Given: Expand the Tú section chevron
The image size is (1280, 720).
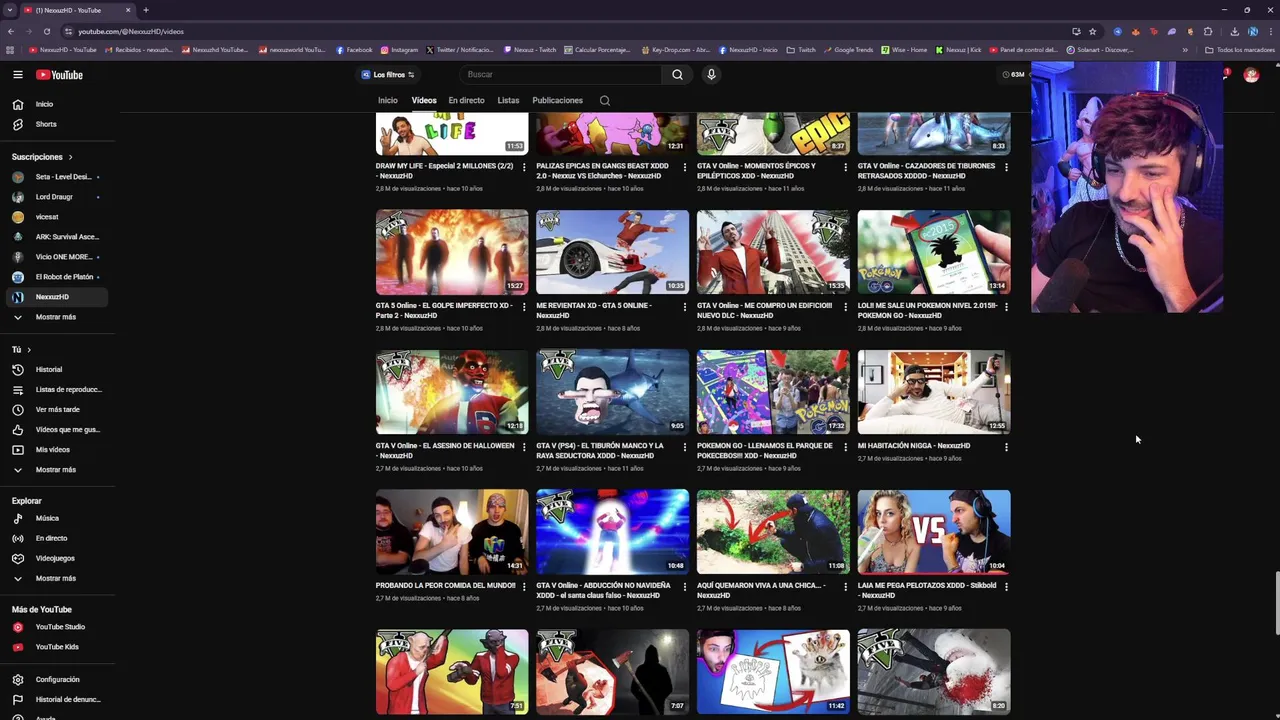Looking at the screenshot, I should pos(29,349).
